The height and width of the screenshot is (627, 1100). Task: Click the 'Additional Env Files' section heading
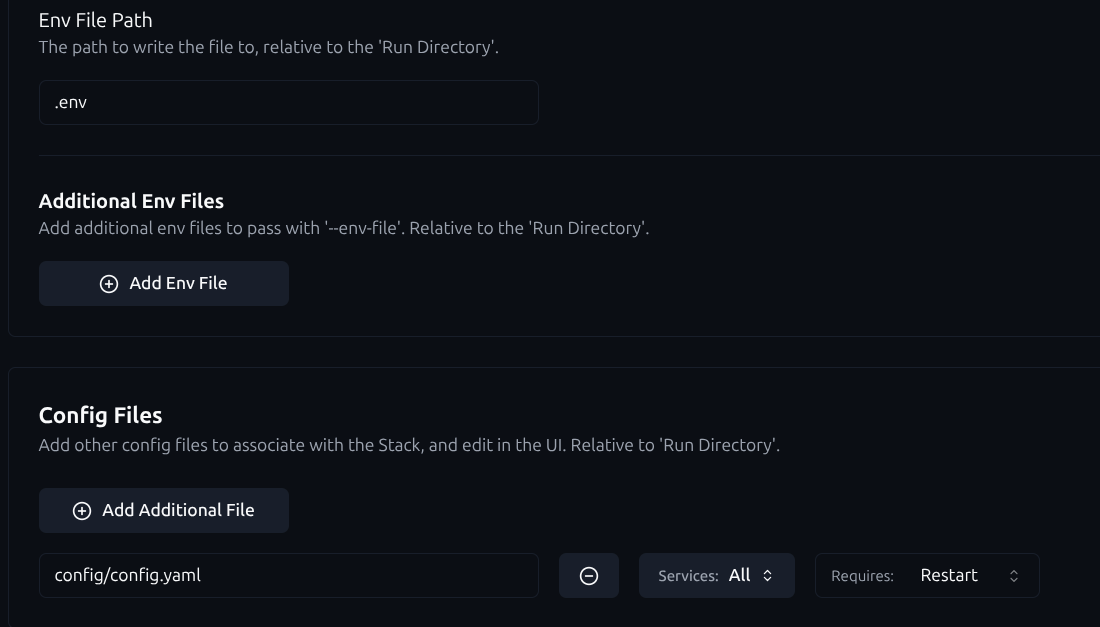tap(131, 201)
